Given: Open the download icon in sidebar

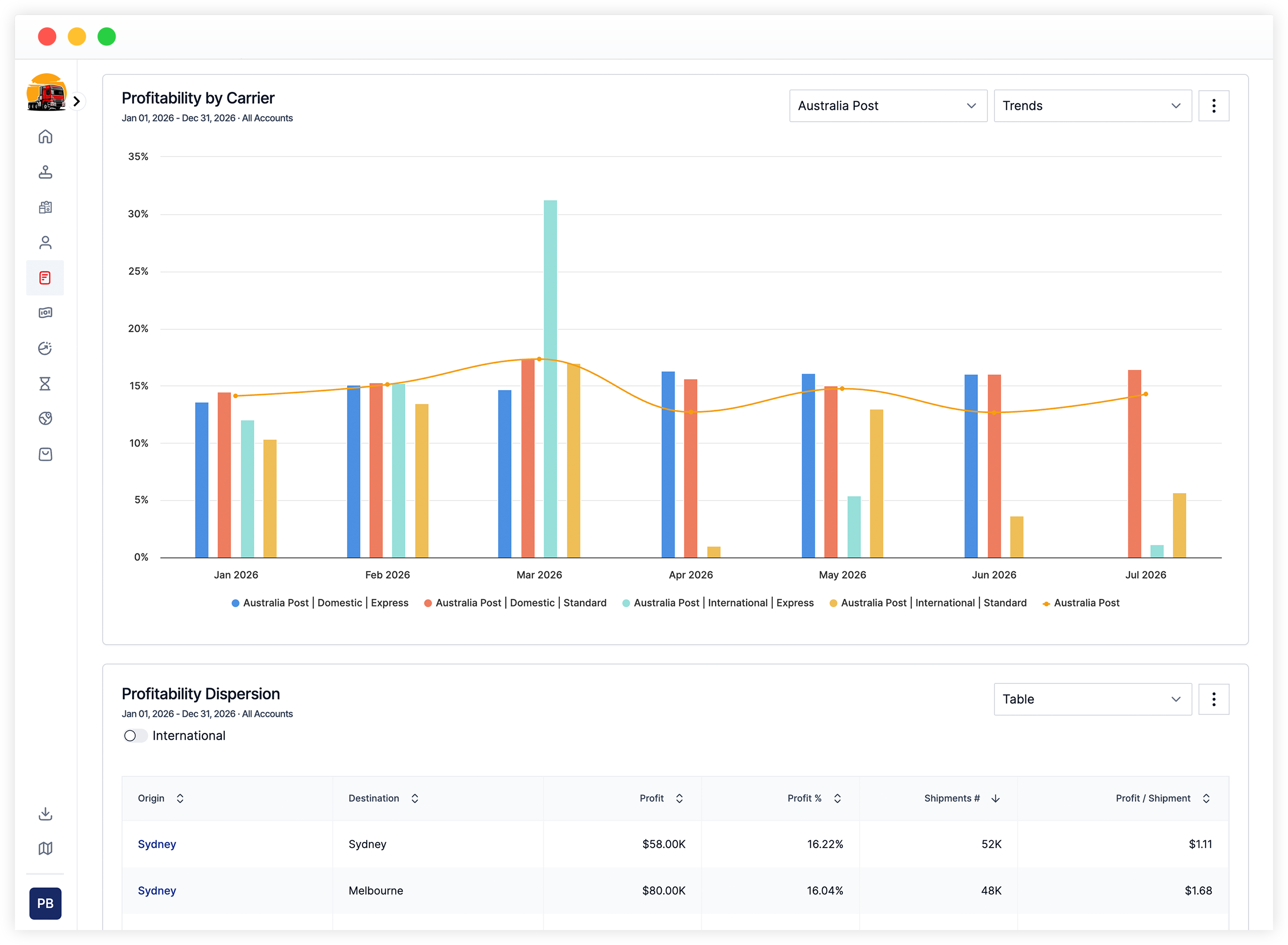Looking at the screenshot, I should (x=45, y=813).
